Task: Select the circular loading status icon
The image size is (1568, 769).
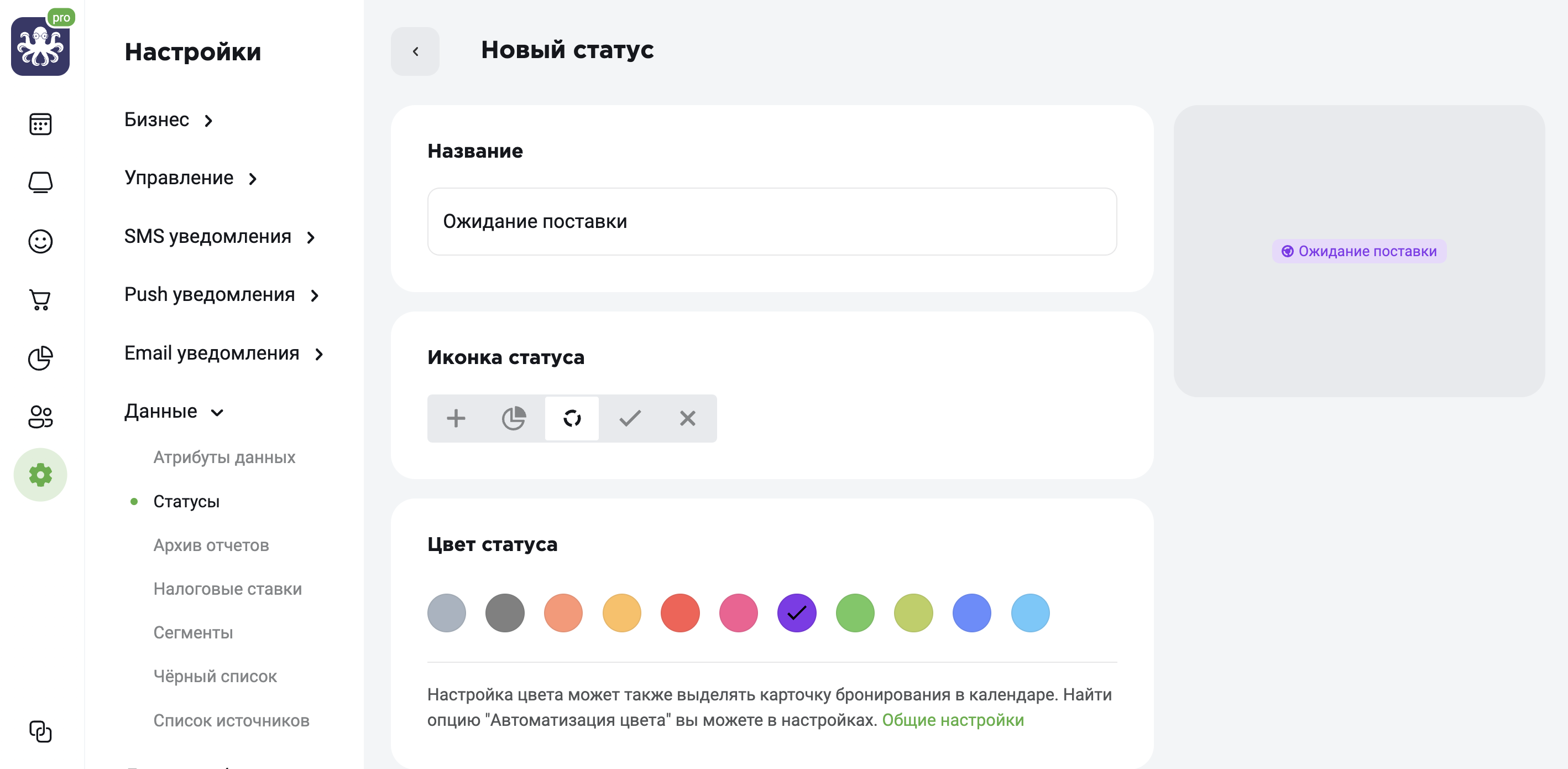Action: pos(572,418)
